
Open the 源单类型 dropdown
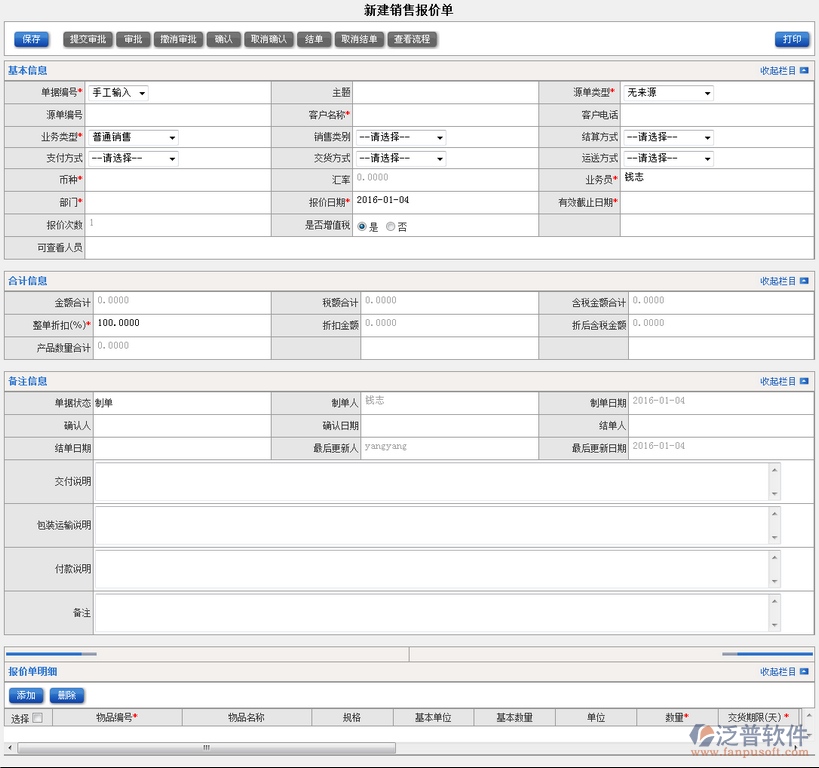668,93
